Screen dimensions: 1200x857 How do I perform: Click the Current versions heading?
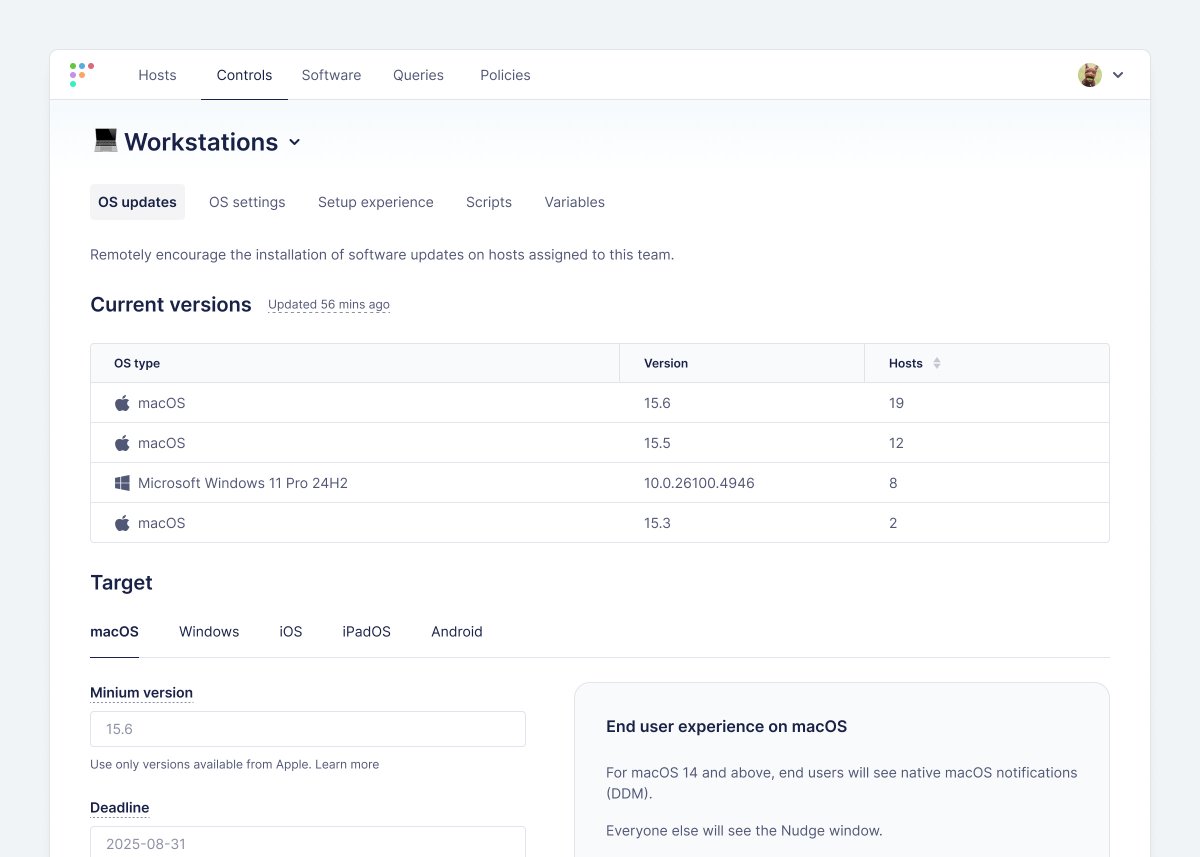coord(171,304)
